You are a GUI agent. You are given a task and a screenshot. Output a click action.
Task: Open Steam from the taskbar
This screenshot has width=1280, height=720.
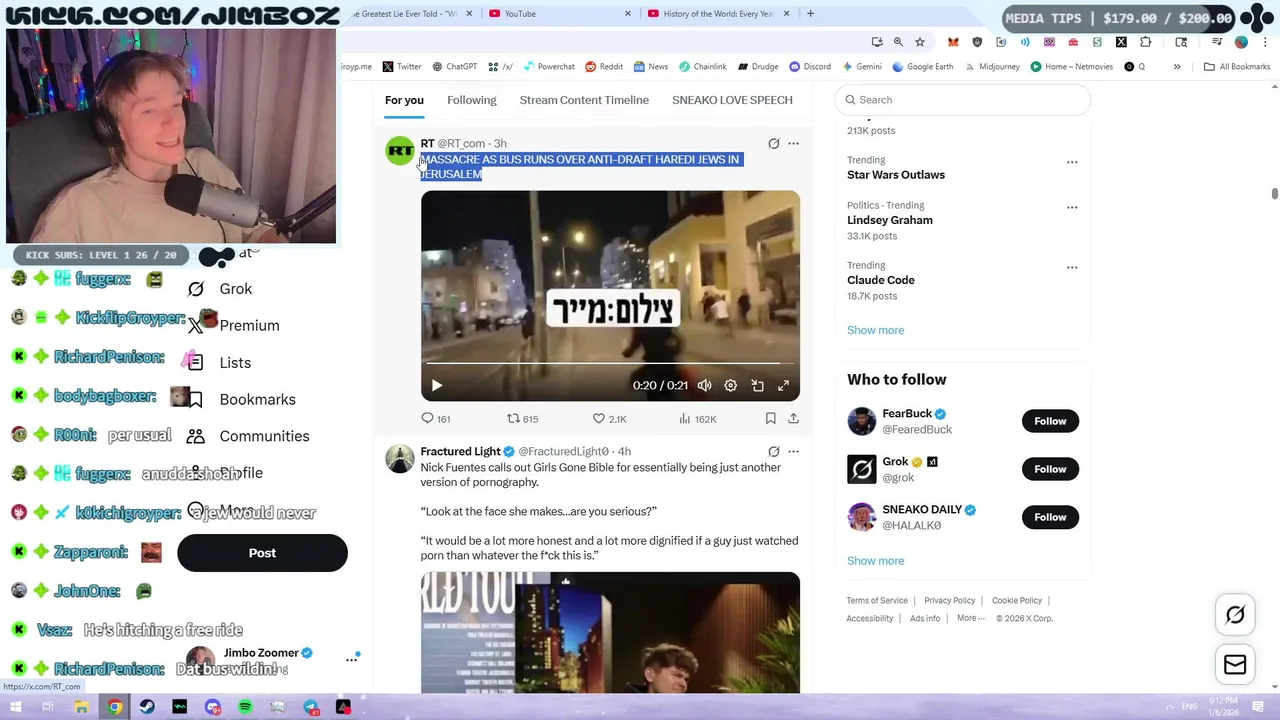click(147, 707)
